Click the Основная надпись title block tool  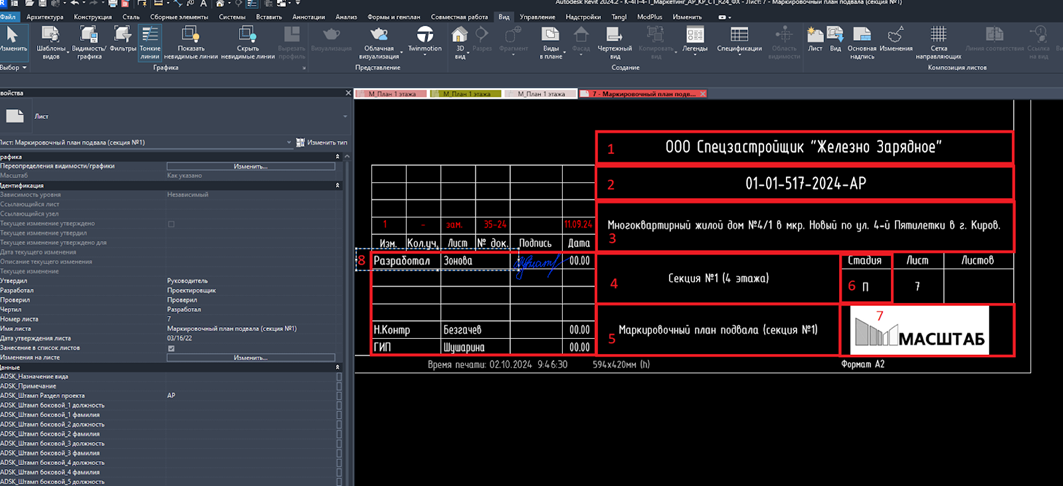coord(862,43)
